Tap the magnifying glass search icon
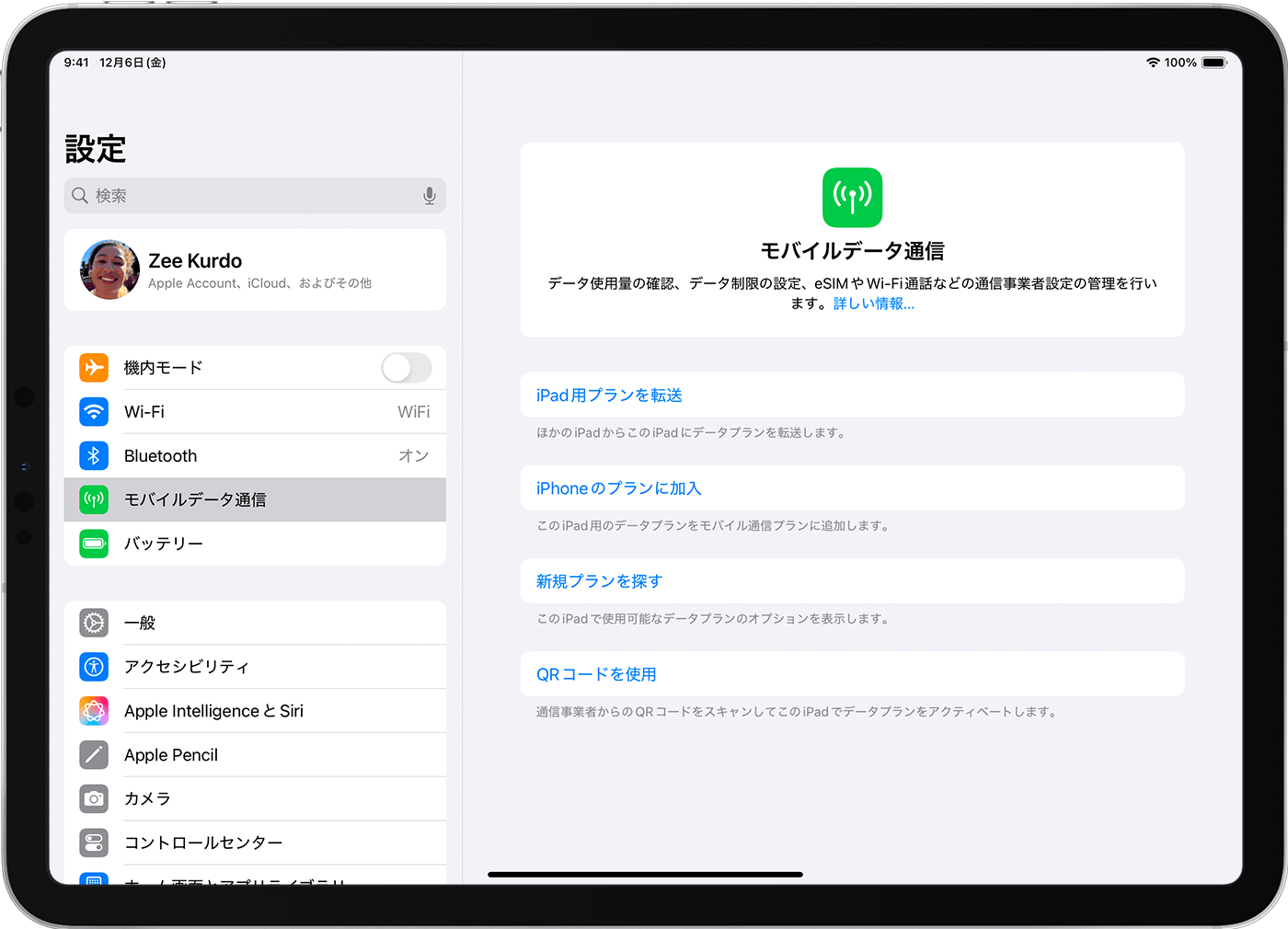This screenshot has width=1288, height=929. pos(80,196)
